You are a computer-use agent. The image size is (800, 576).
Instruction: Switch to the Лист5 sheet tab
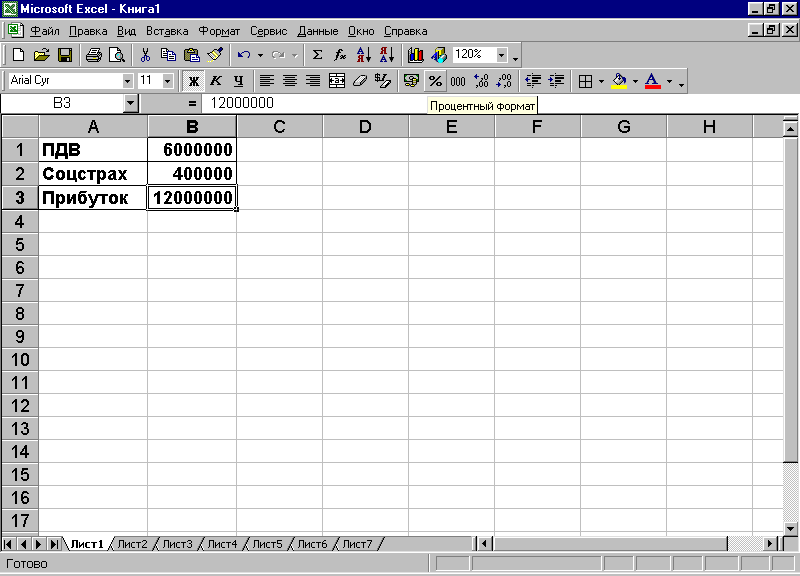tap(267, 544)
